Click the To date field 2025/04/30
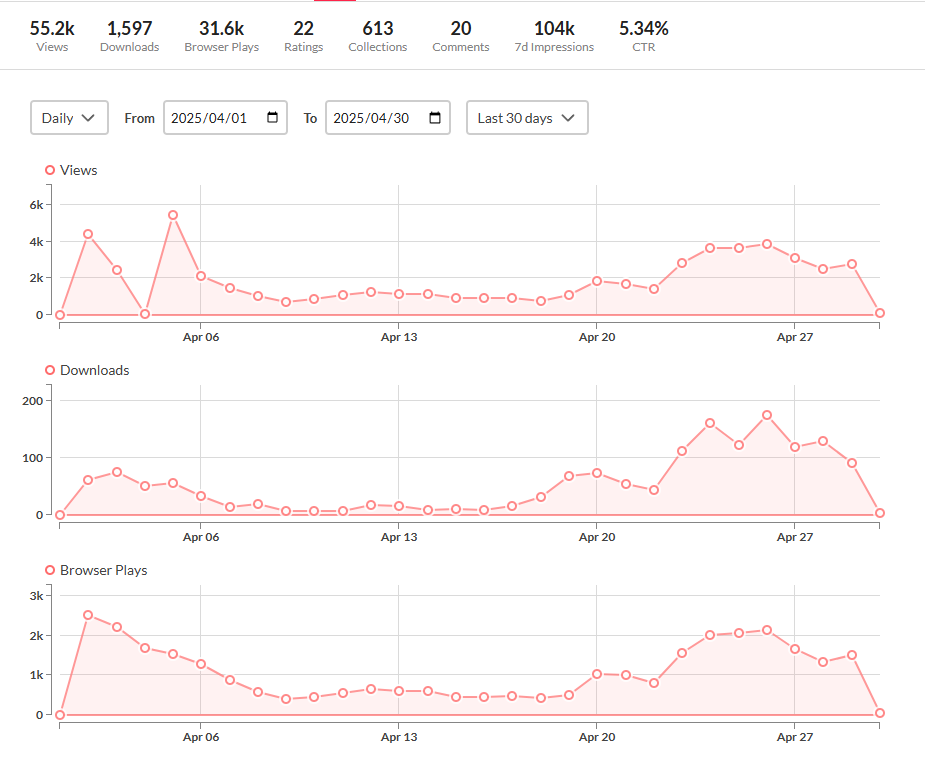Viewport: 925px width, 758px height. point(374,118)
